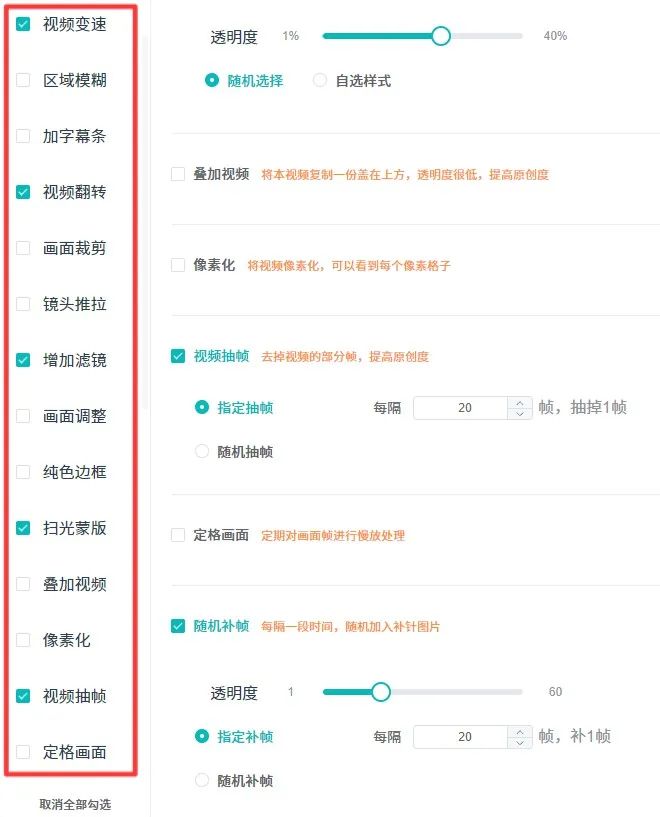The height and width of the screenshot is (817, 660).
Task: Enable 镜头推拉 in the sidebar
Action: tap(23, 304)
